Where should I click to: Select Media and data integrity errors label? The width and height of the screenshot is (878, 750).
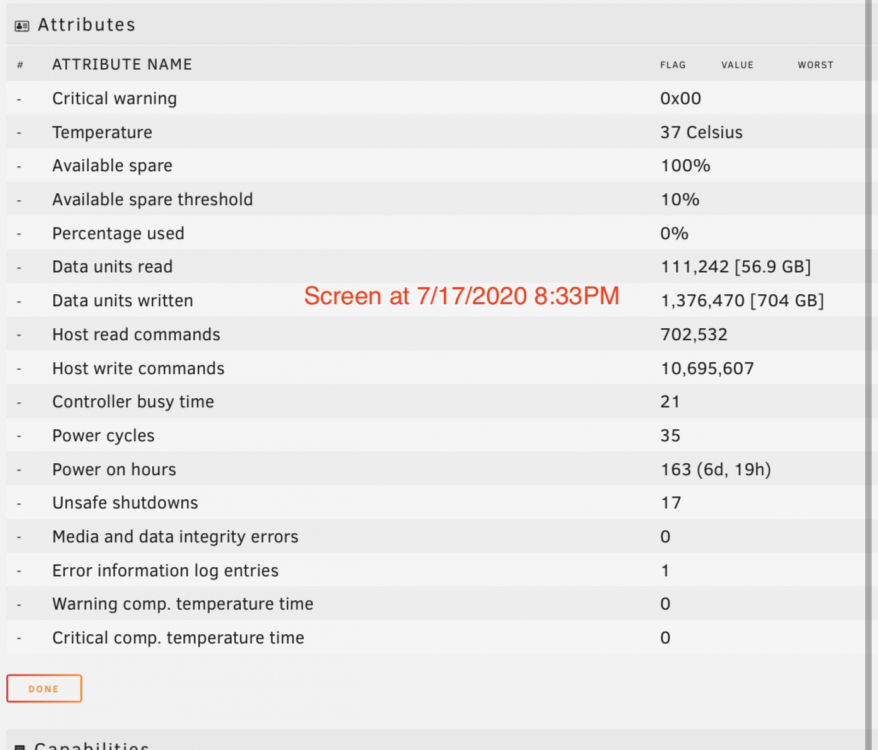(175, 537)
